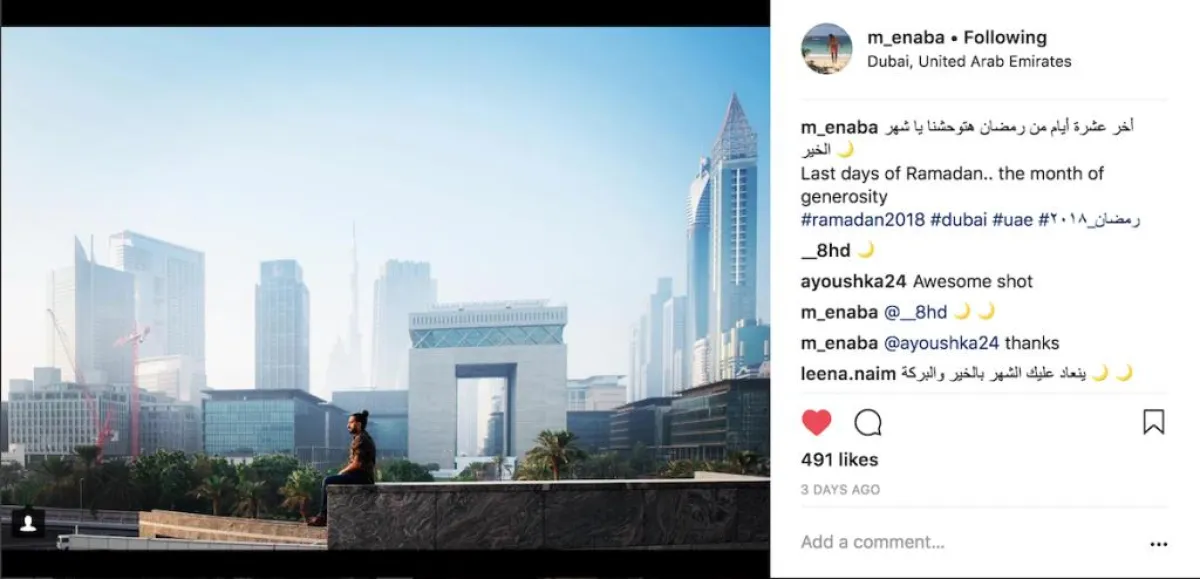Click the comment speech bubble icon
The width and height of the screenshot is (1200, 579).
[x=868, y=422]
